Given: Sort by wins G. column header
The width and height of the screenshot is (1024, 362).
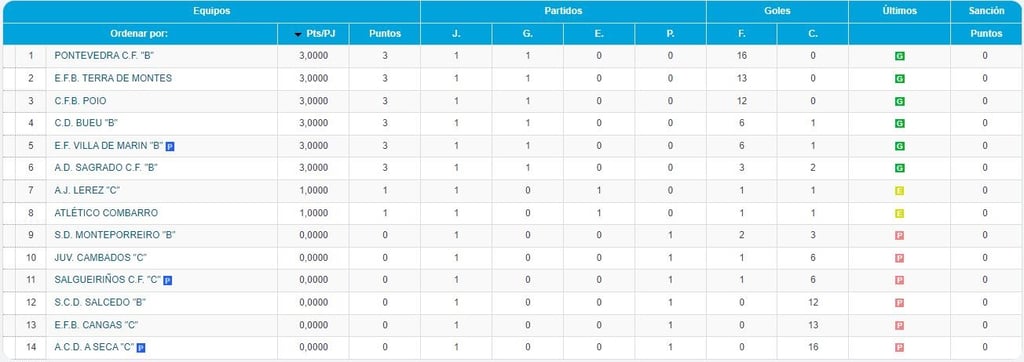Looking at the screenshot, I should pos(527,34).
